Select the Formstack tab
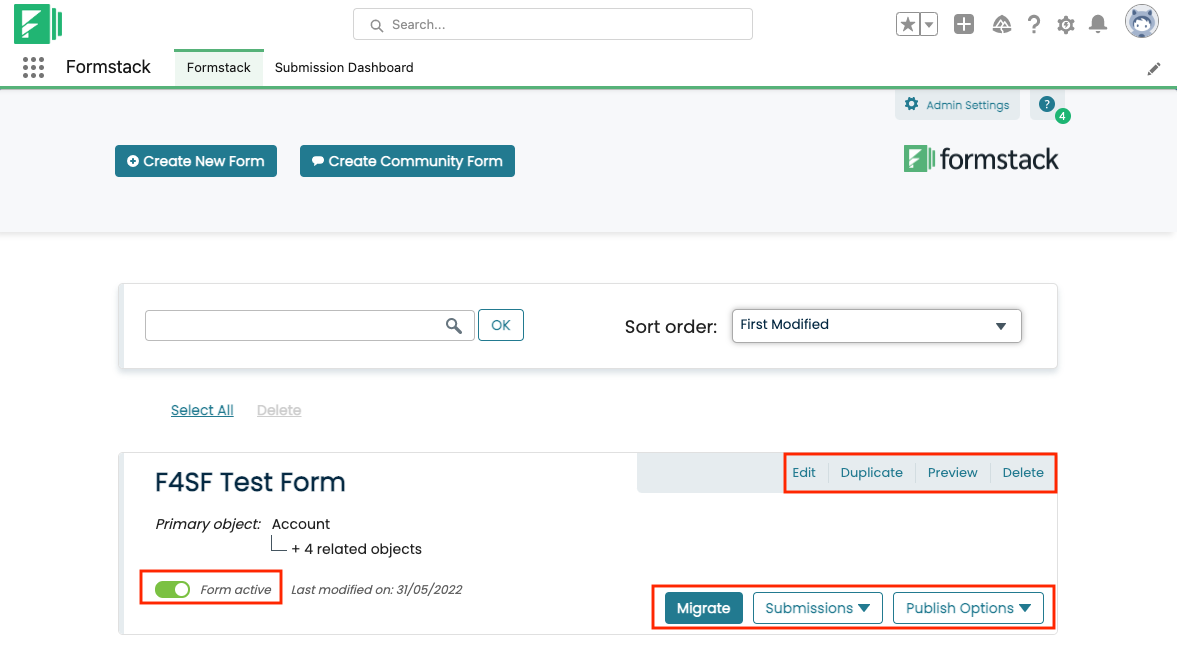The width and height of the screenshot is (1177, 653). tap(218, 68)
